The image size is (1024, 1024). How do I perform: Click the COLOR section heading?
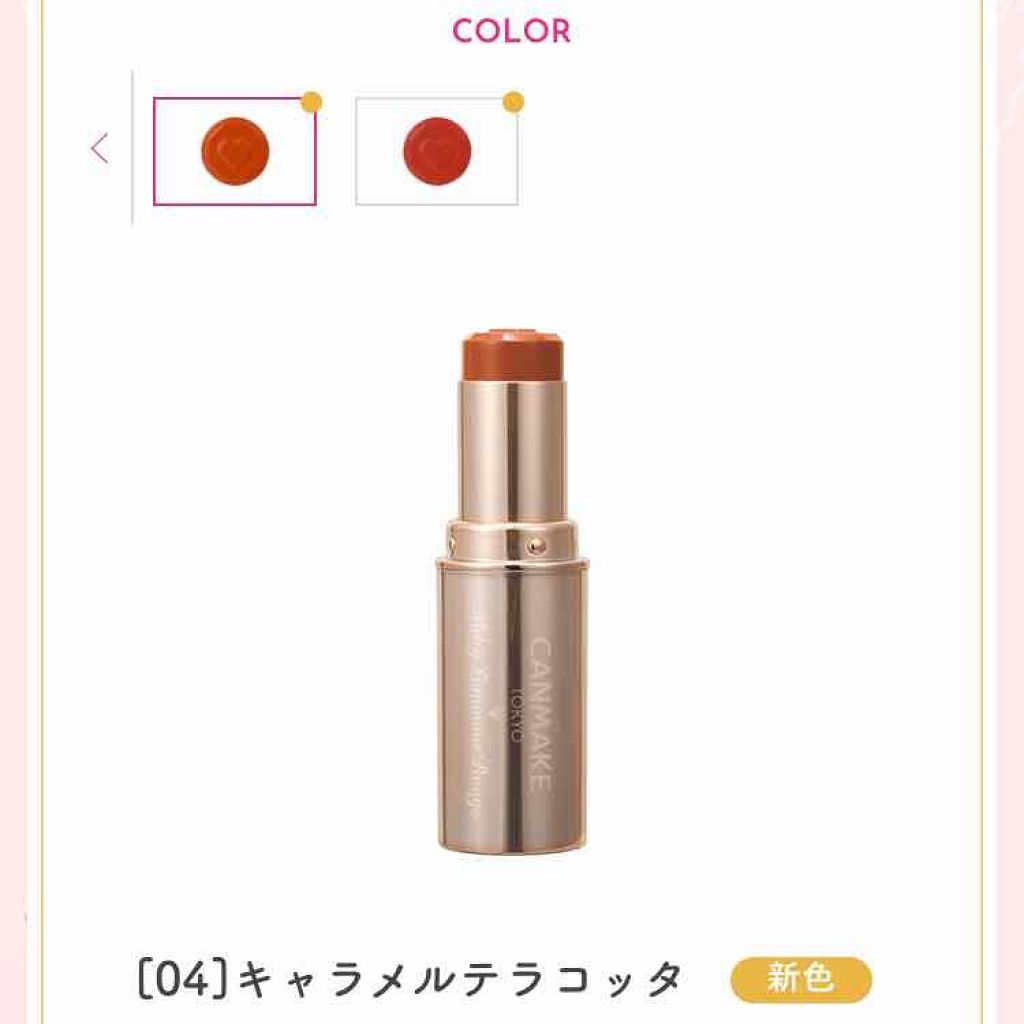click(x=511, y=31)
